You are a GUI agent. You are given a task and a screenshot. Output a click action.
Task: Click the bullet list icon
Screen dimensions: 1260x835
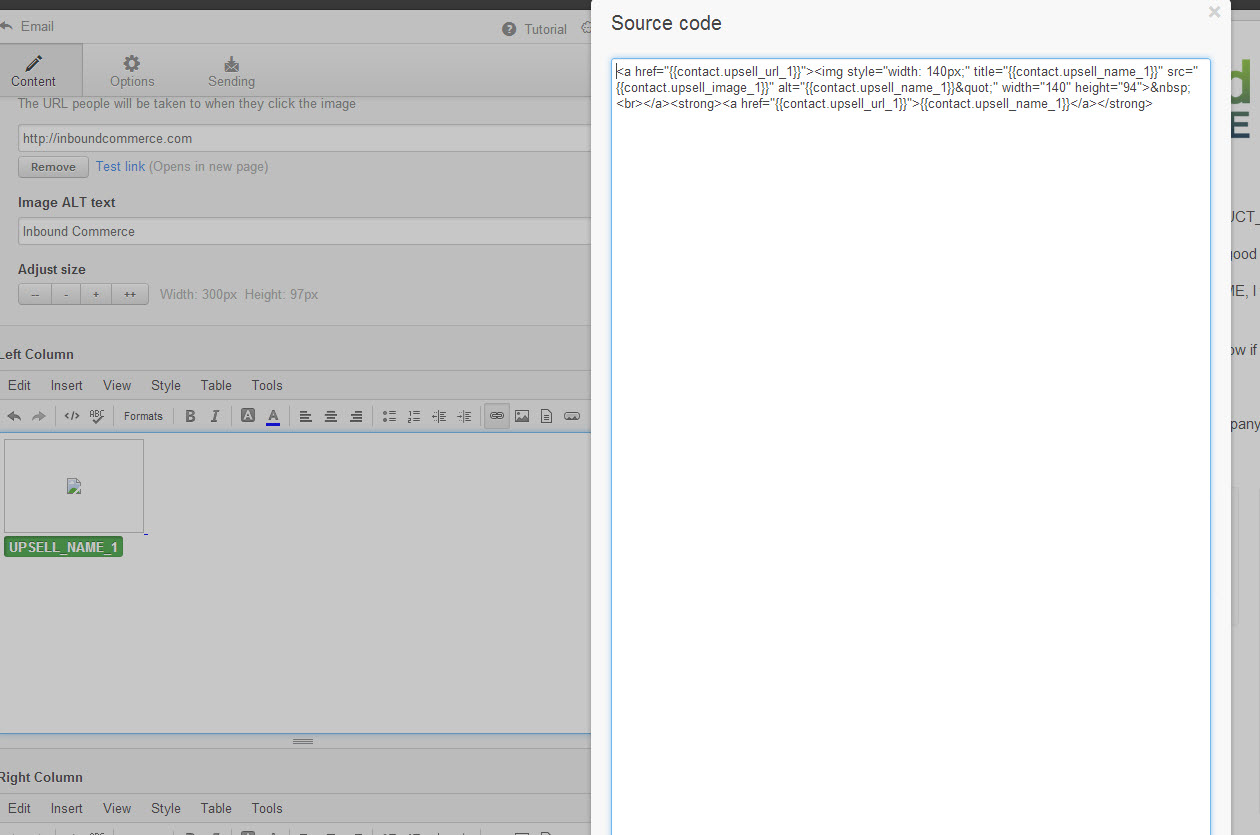tap(389, 416)
